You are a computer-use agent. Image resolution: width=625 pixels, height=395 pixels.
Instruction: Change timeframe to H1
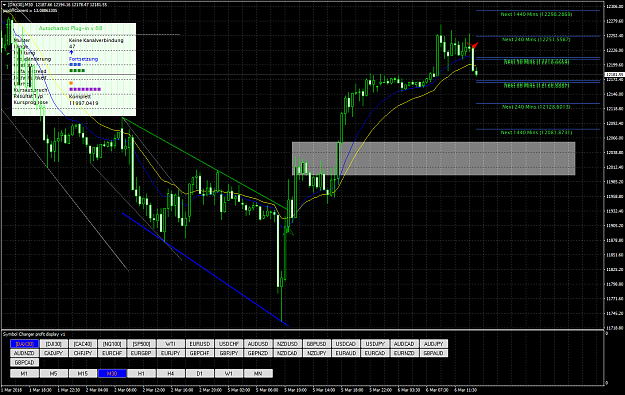pyautogui.click(x=141, y=373)
